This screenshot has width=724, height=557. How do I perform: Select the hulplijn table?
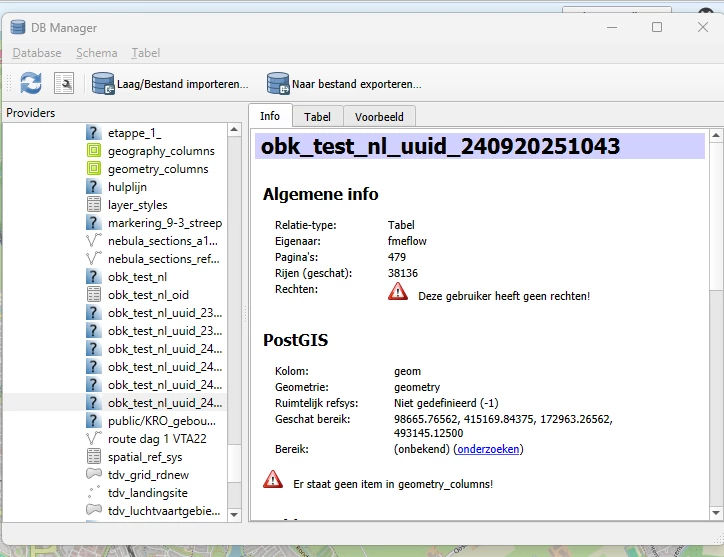(127, 187)
